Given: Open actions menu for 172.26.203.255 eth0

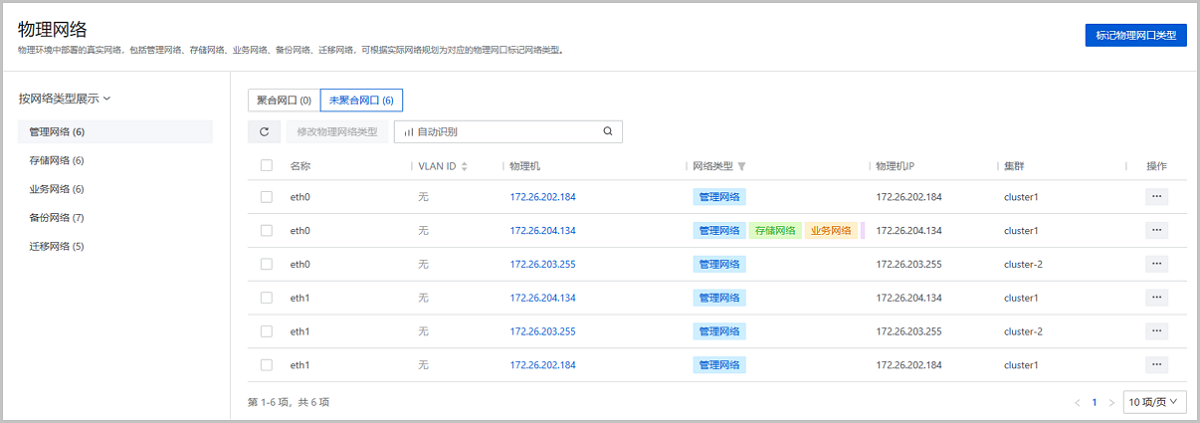Looking at the screenshot, I should tap(1156, 264).
